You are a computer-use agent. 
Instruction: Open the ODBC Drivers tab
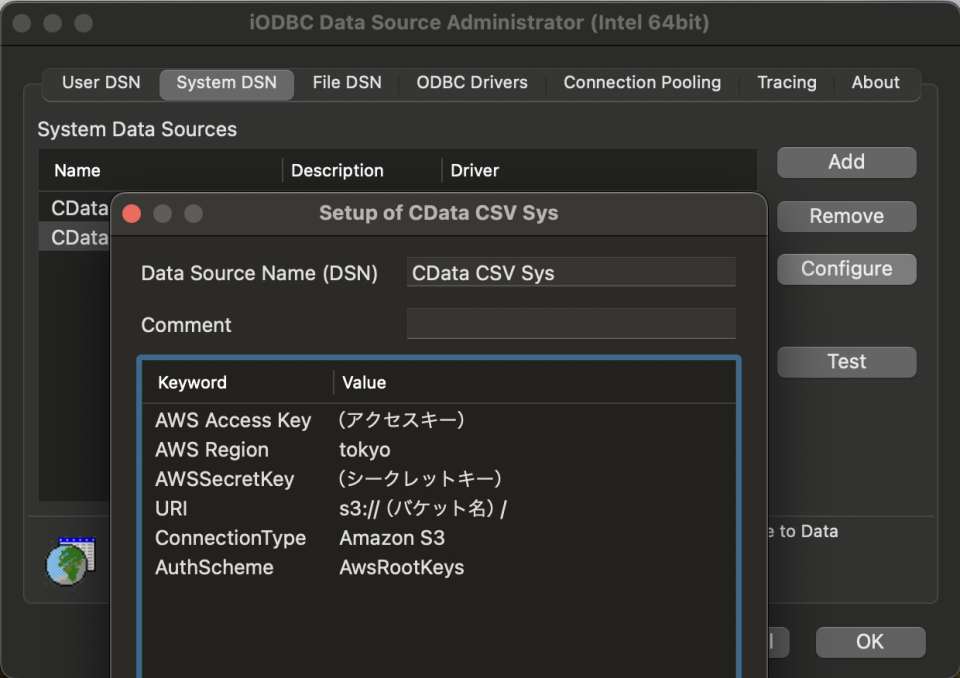point(472,83)
